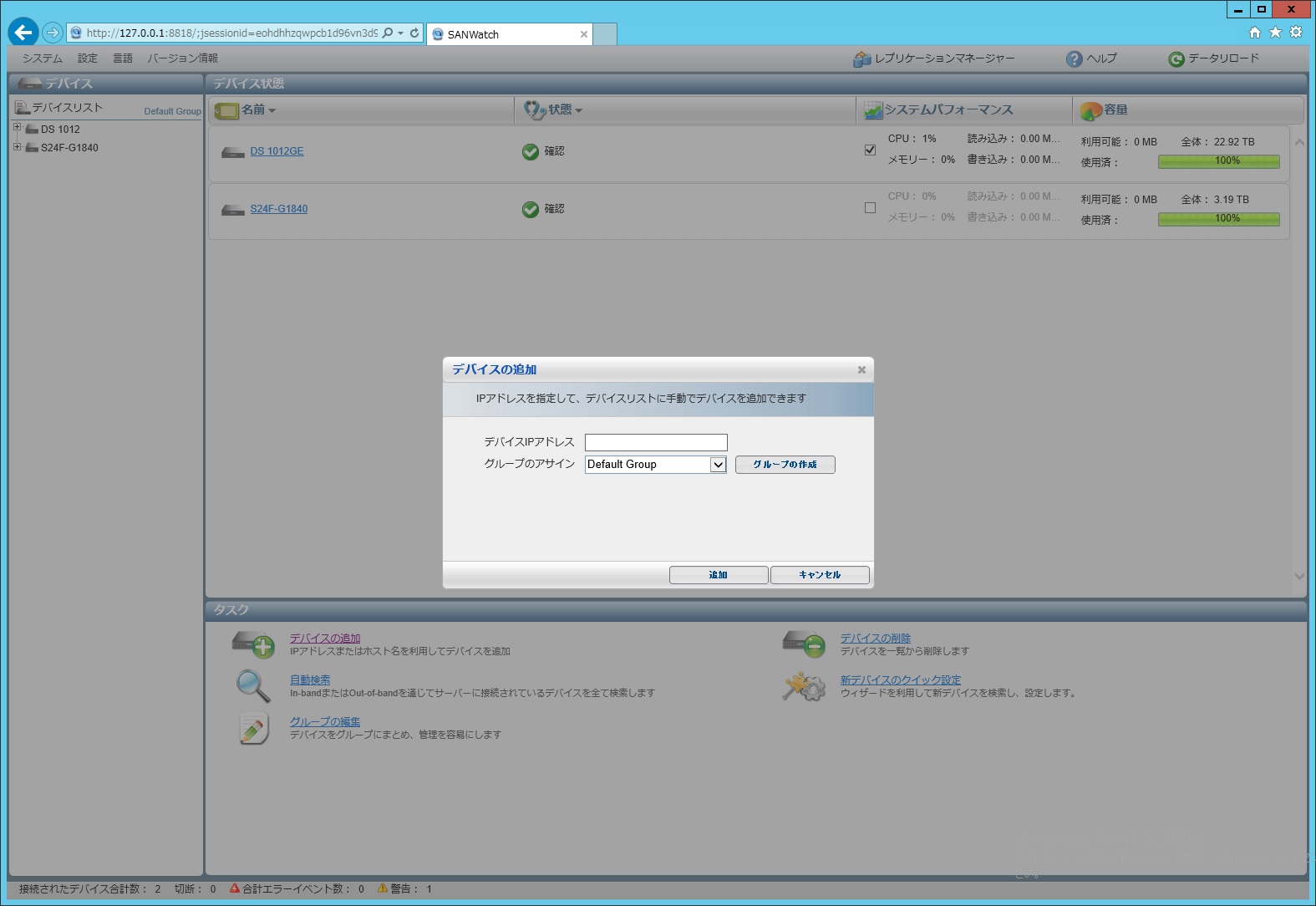The height and width of the screenshot is (906, 1316).
Task: Open the Replication Manager icon
Action: [861, 59]
